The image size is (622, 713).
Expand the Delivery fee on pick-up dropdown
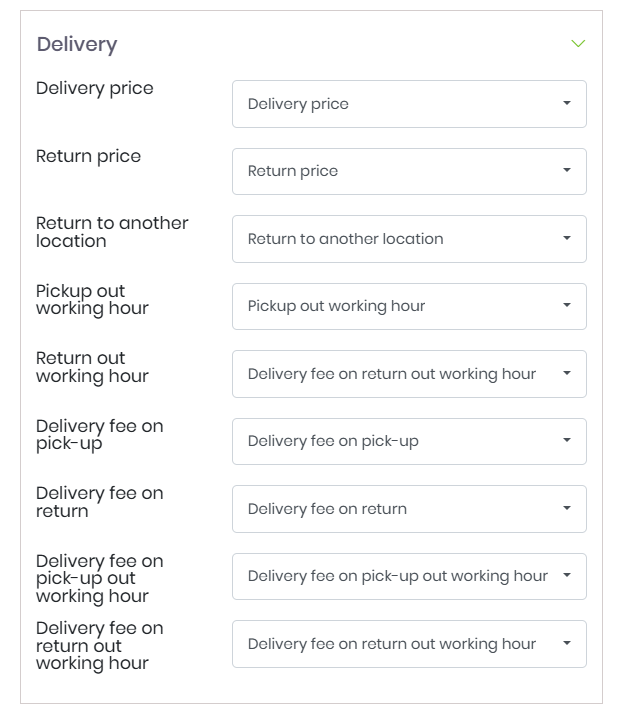tap(408, 441)
